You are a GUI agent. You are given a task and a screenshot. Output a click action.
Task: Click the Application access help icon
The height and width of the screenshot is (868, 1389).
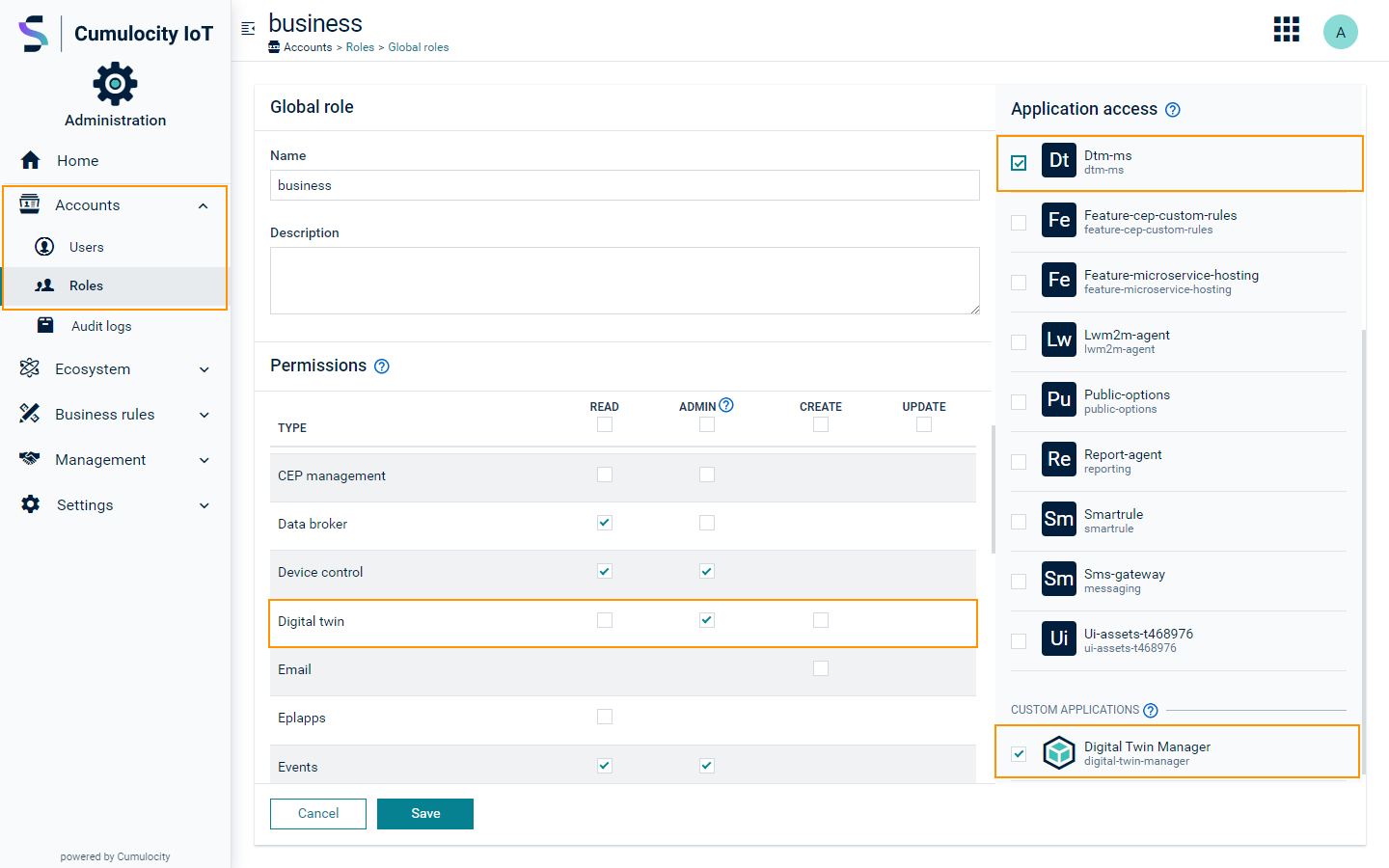[x=1173, y=110]
